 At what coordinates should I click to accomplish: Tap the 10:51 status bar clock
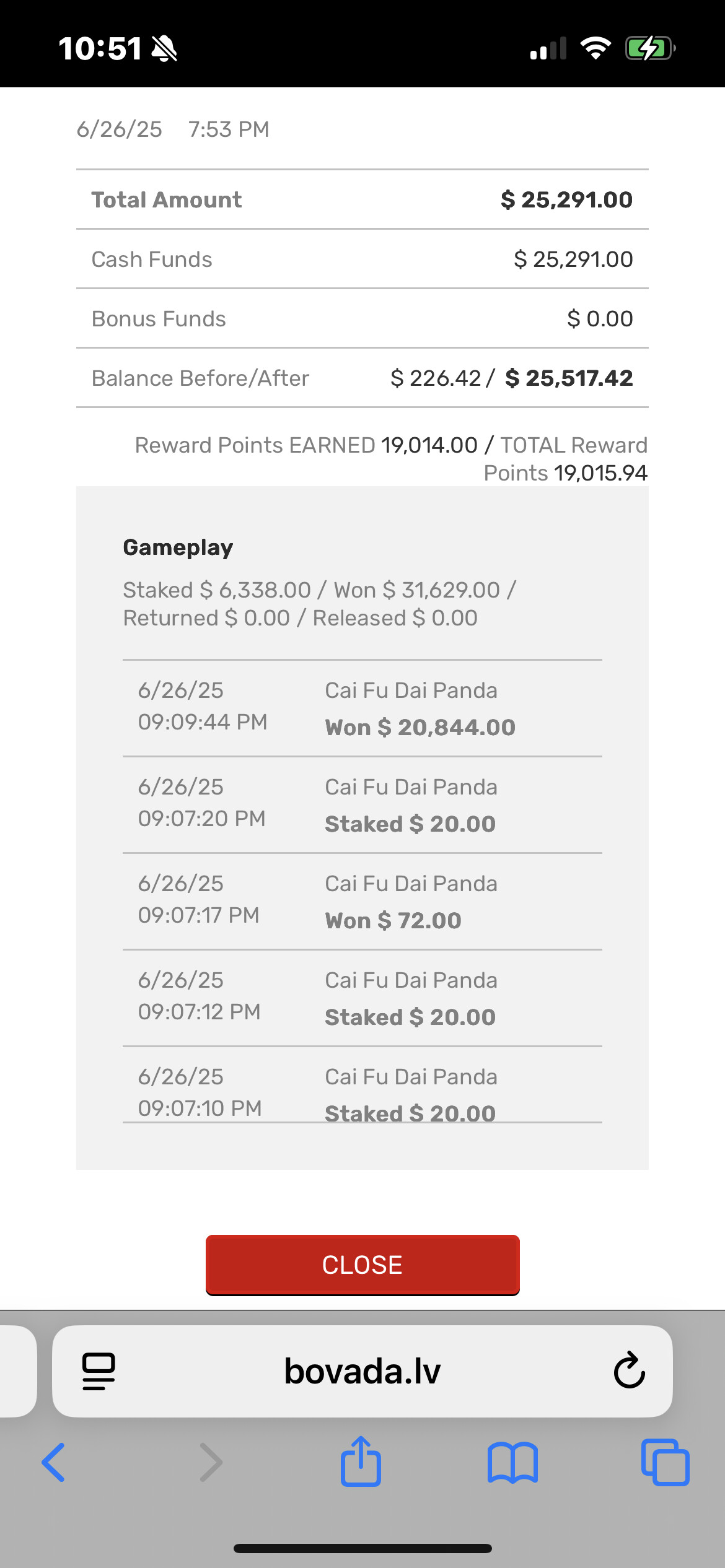(100, 48)
